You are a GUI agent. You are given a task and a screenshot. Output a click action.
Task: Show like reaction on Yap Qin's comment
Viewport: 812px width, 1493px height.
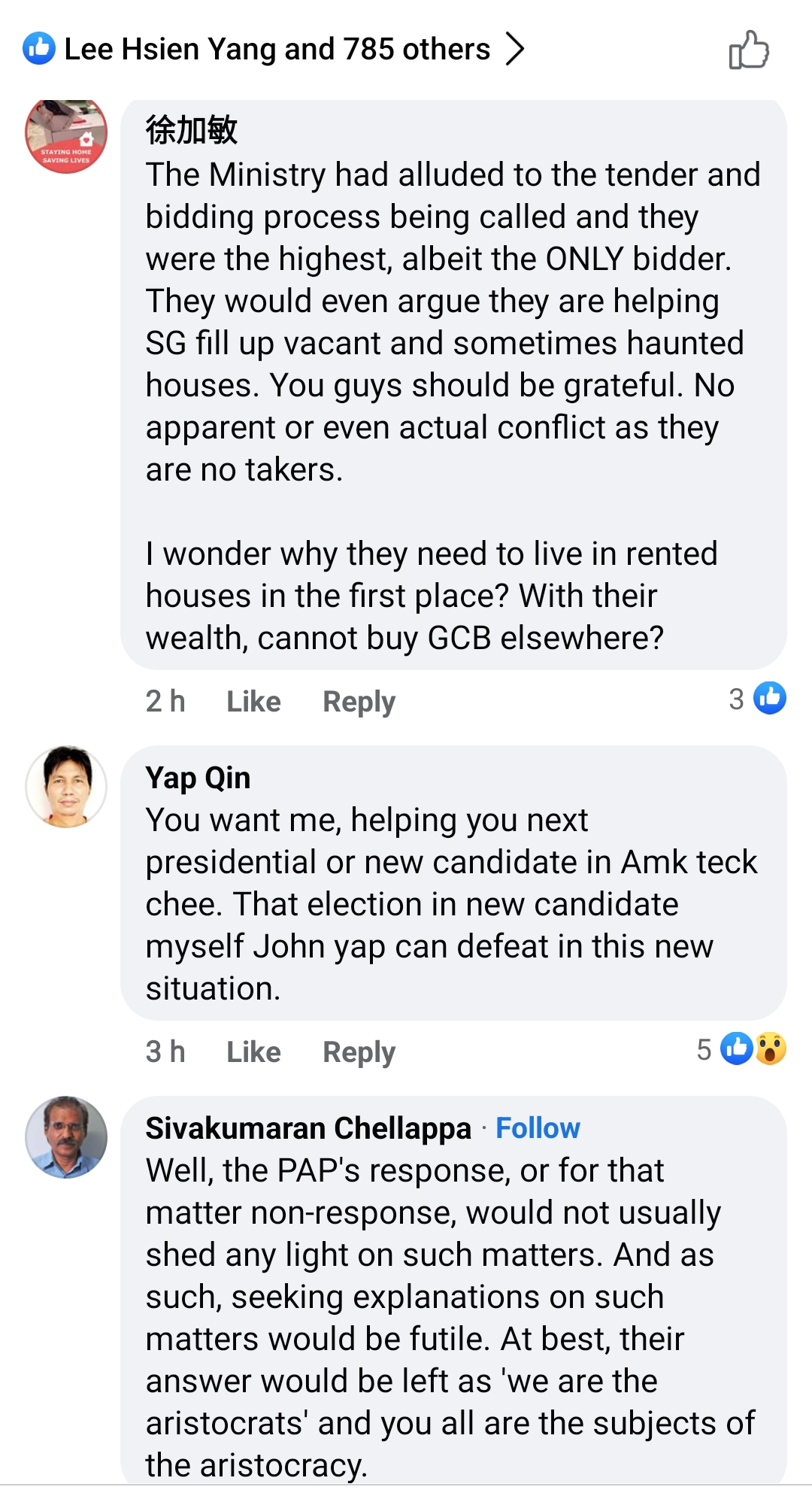pos(737,1048)
